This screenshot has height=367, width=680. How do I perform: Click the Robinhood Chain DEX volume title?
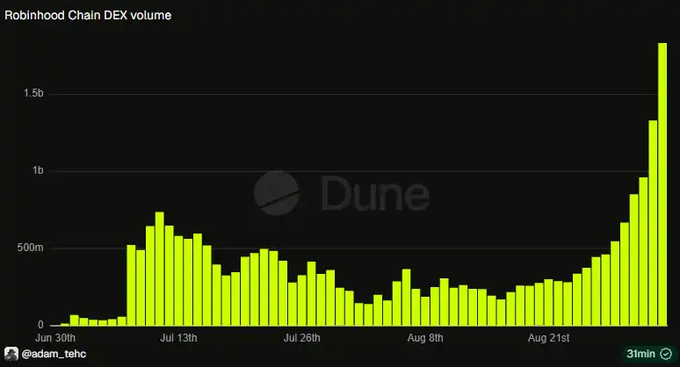pos(88,15)
